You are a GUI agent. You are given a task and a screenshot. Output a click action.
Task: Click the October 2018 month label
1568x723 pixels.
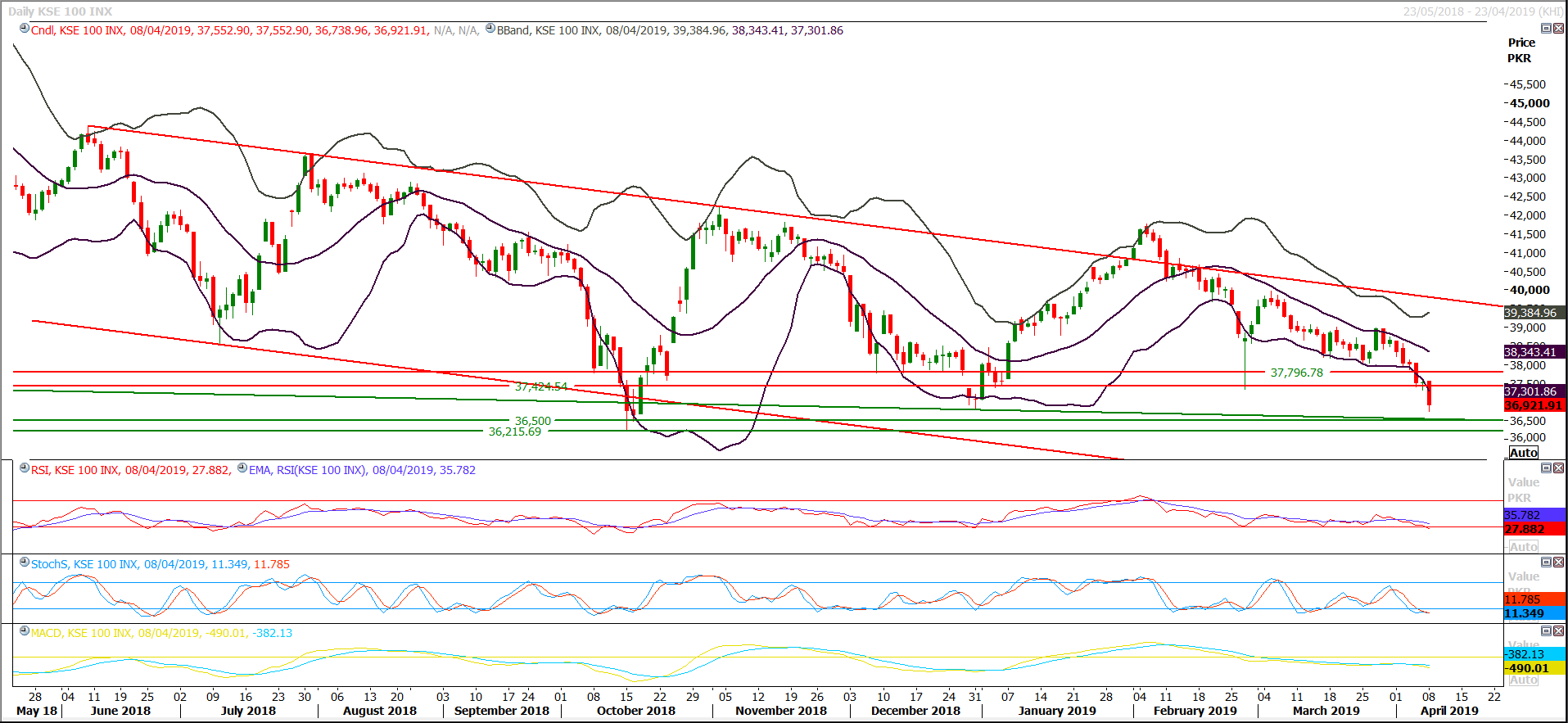pyautogui.click(x=636, y=711)
